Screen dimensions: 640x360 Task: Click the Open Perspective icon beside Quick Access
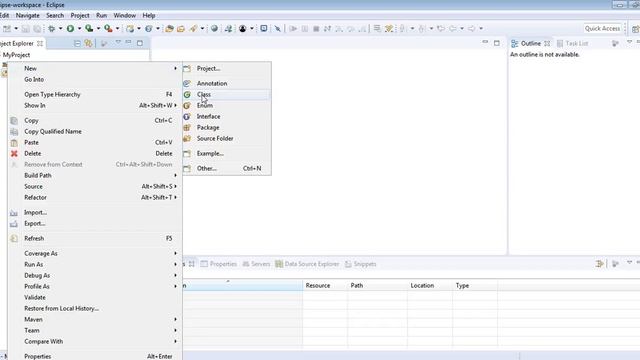click(636, 29)
